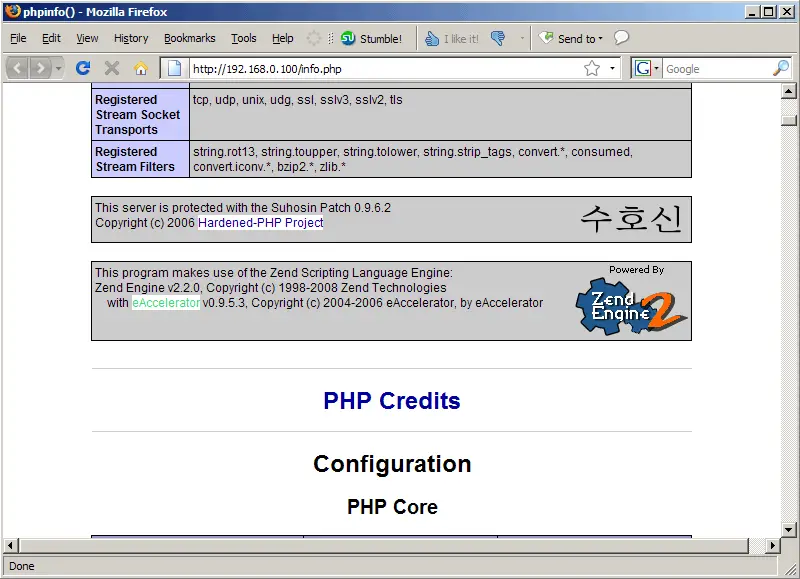
Task: Click the 'Powered By' text
Action: tap(636, 269)
